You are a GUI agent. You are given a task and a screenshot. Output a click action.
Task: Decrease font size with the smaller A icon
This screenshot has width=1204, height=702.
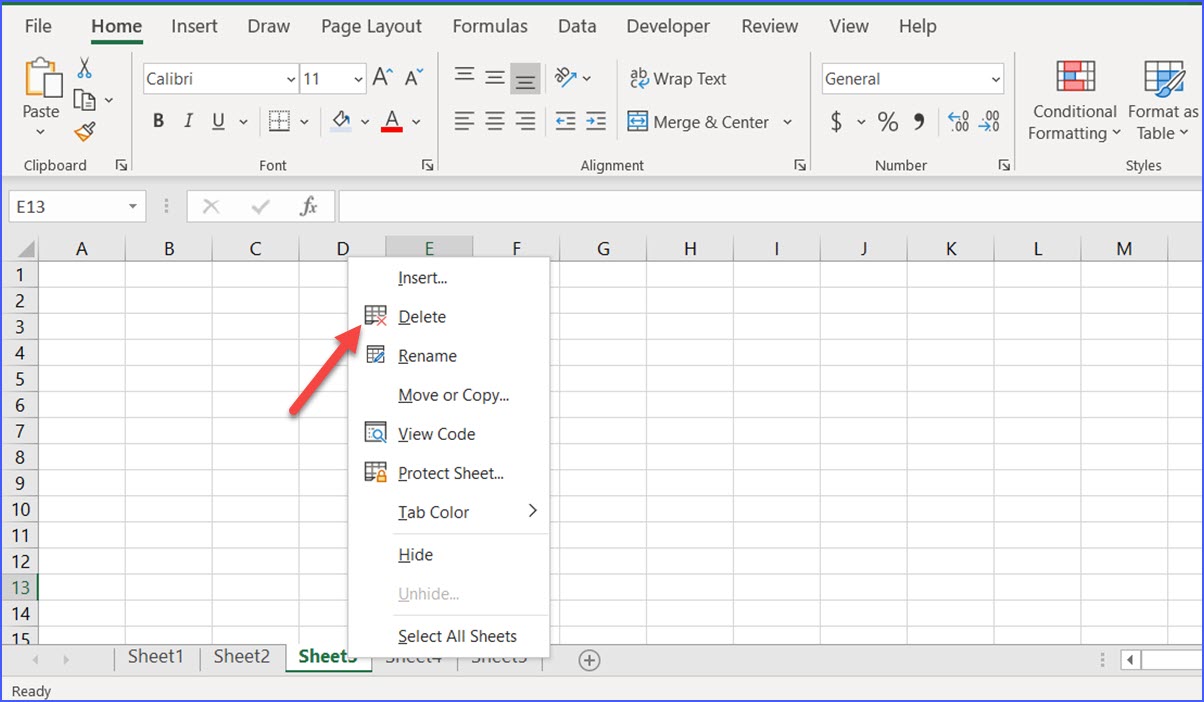[413, 78]
